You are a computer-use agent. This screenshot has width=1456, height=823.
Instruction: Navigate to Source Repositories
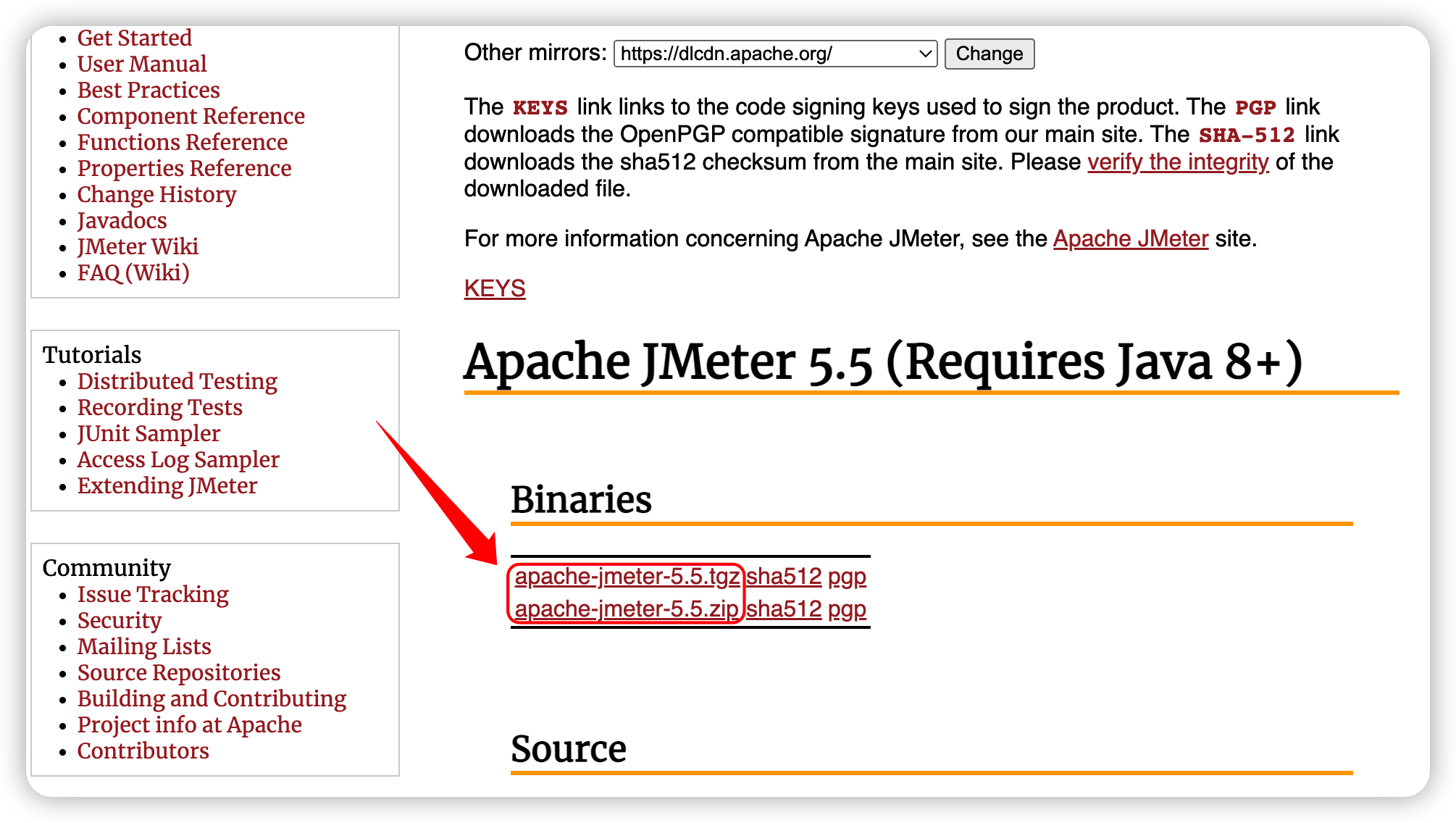(177, 672)
